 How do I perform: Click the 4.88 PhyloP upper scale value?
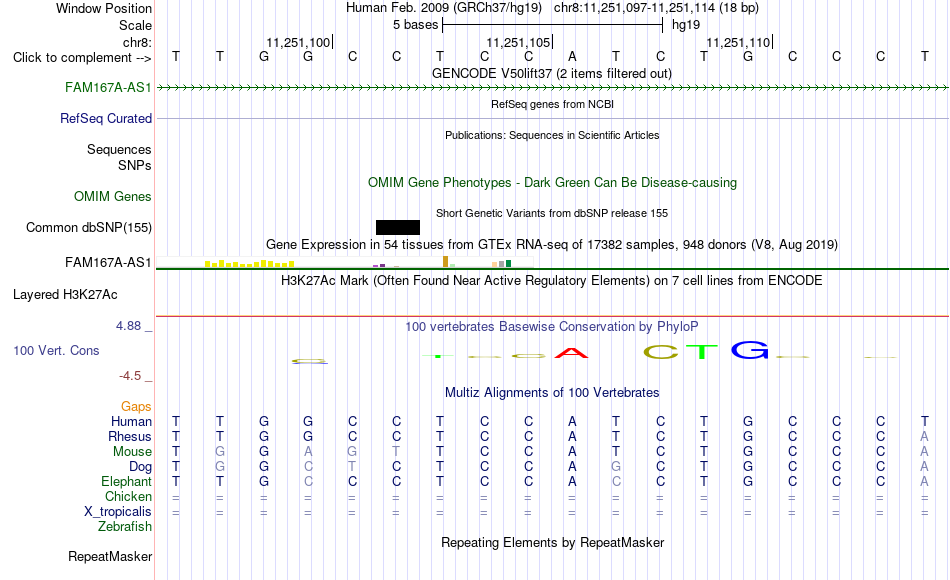click(128, 326)
